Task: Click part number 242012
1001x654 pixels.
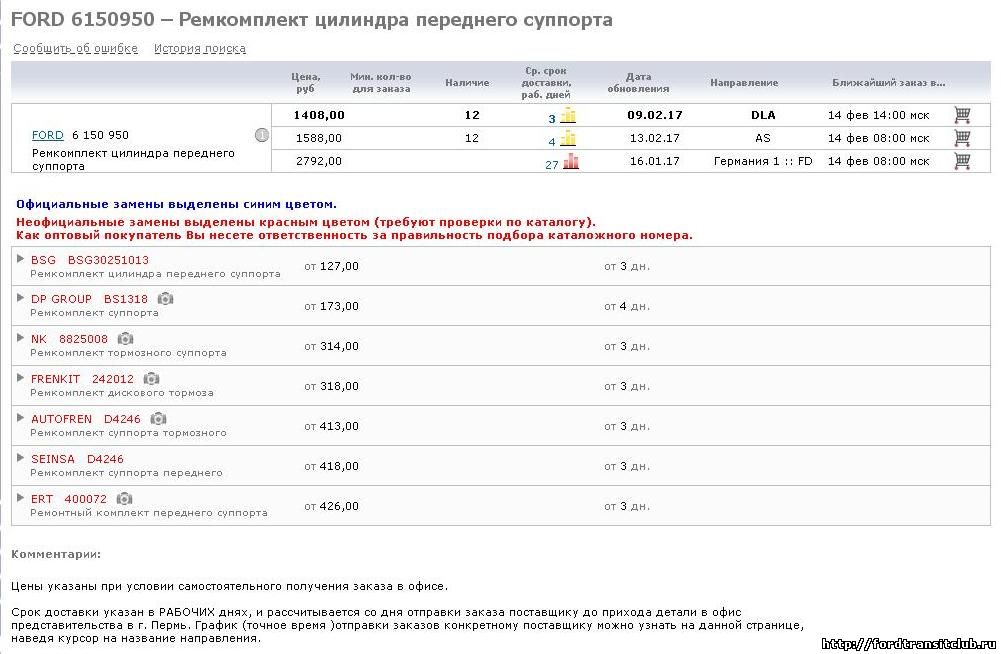Action: point(113,379)
